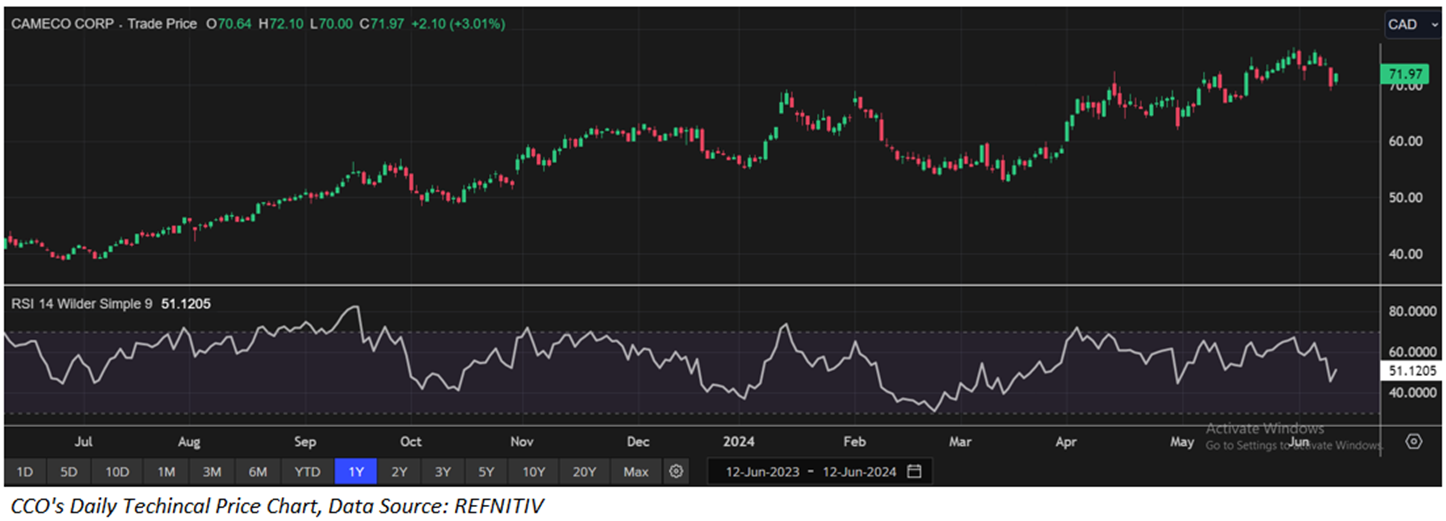Click the RSI 14 Wilder indicator label
Viewport: 1446px width, 521px height.
click(81, 304)
